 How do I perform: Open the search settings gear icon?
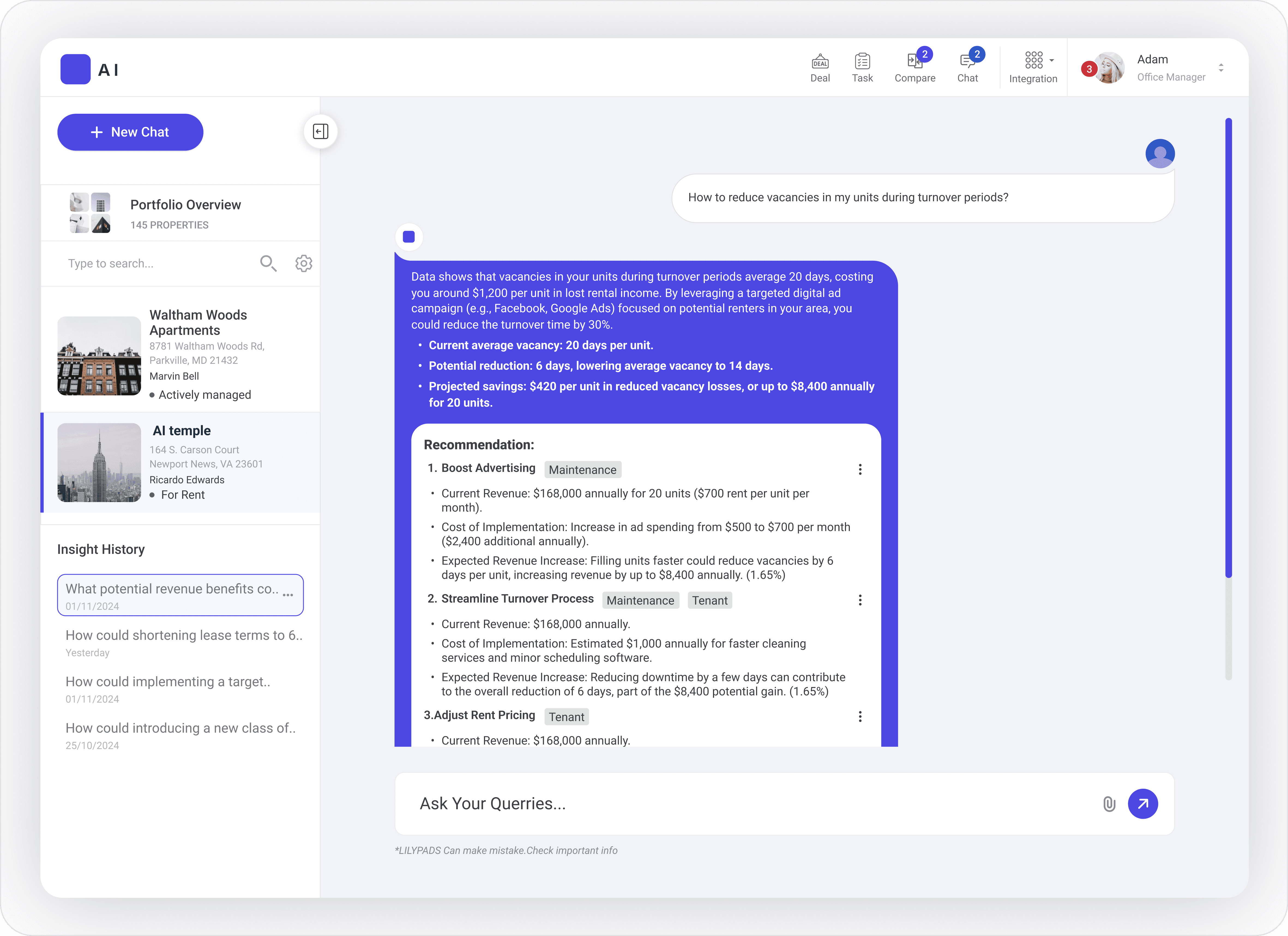click(304, 263)
